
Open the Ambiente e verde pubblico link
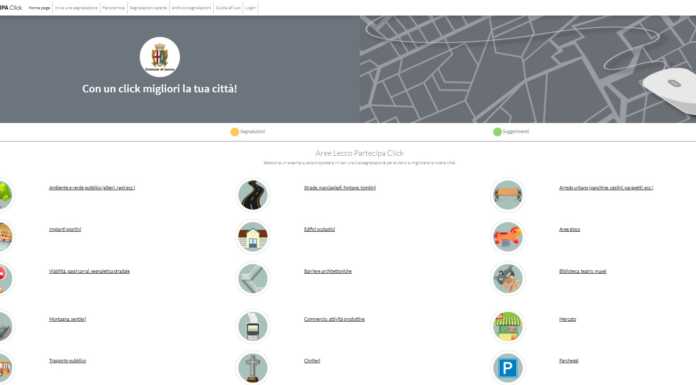tap(92, 188)
